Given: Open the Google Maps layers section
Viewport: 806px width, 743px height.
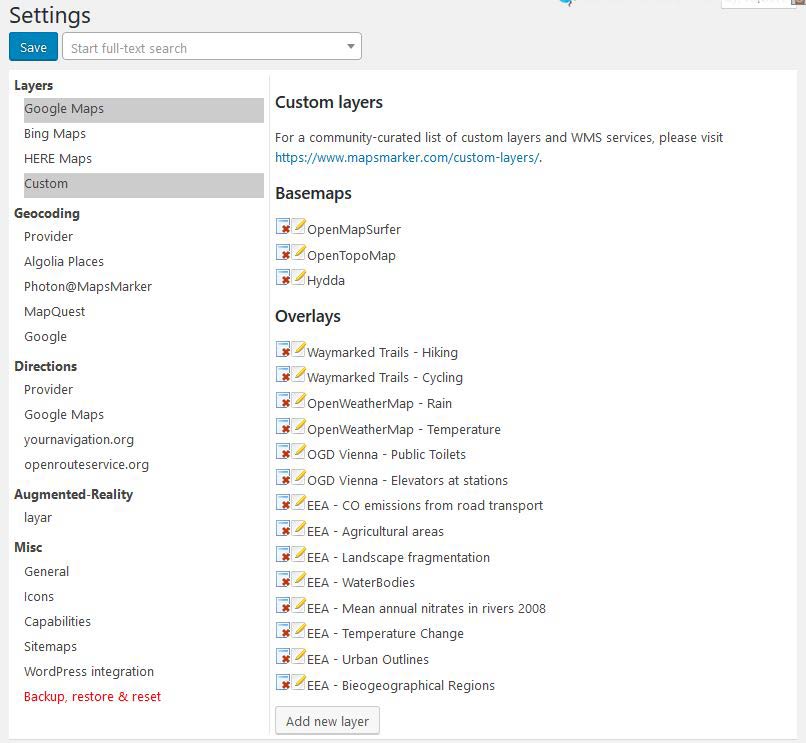Looking at the screenshot, I should [x=144, y=110].
